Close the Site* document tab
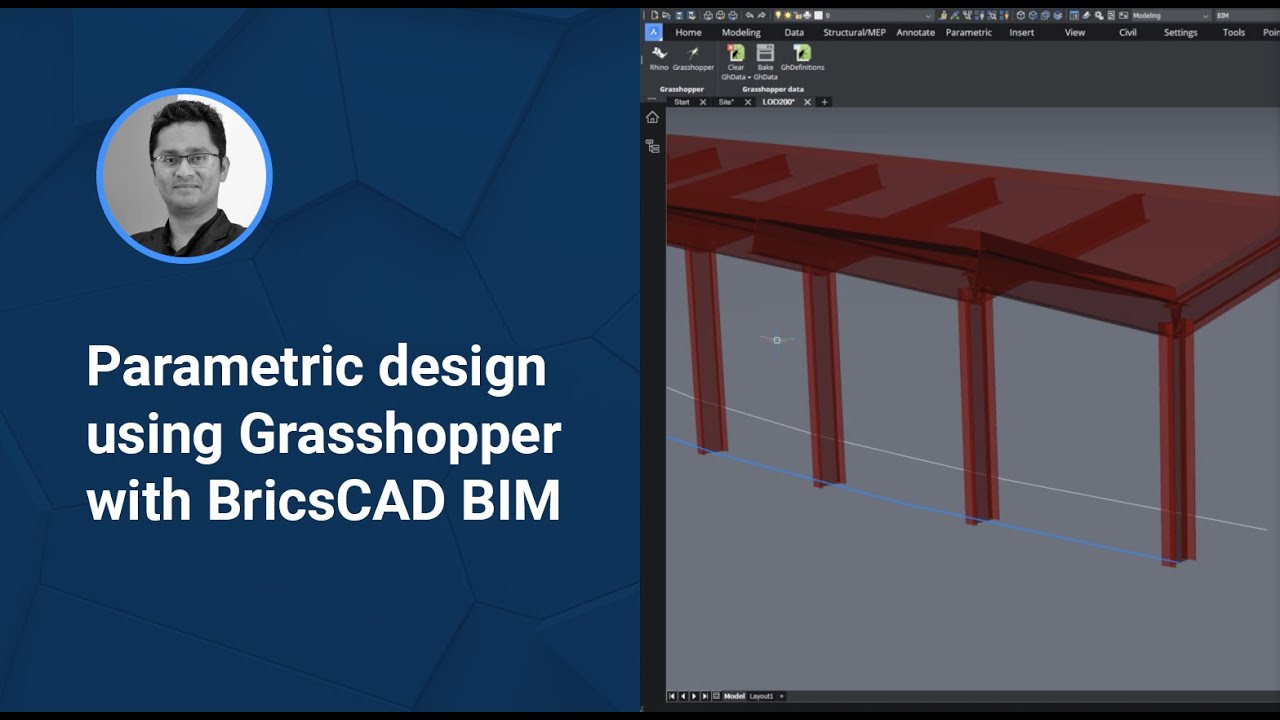Image resolution: width=1280 pixels, height=720 pixels. coord(748,102)
